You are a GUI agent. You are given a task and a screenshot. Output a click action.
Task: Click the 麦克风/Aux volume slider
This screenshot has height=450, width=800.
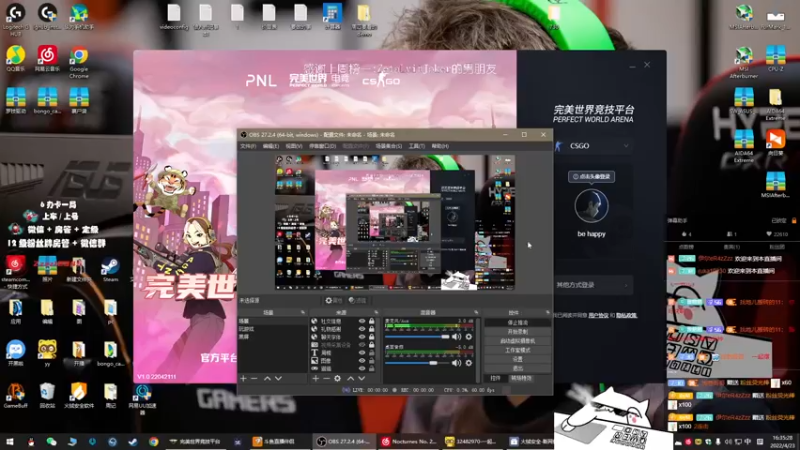pyautogui.click(x=417, y=337)
